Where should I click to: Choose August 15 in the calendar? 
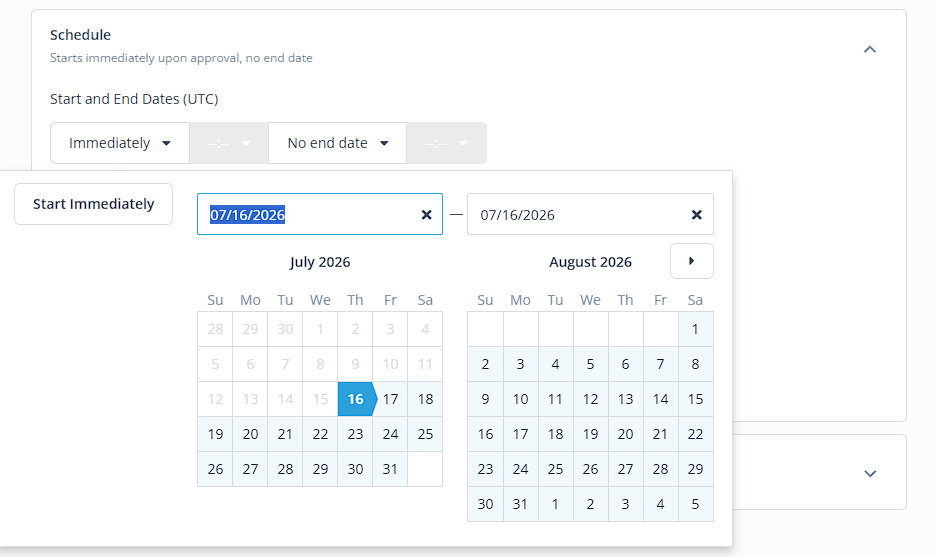695,399
